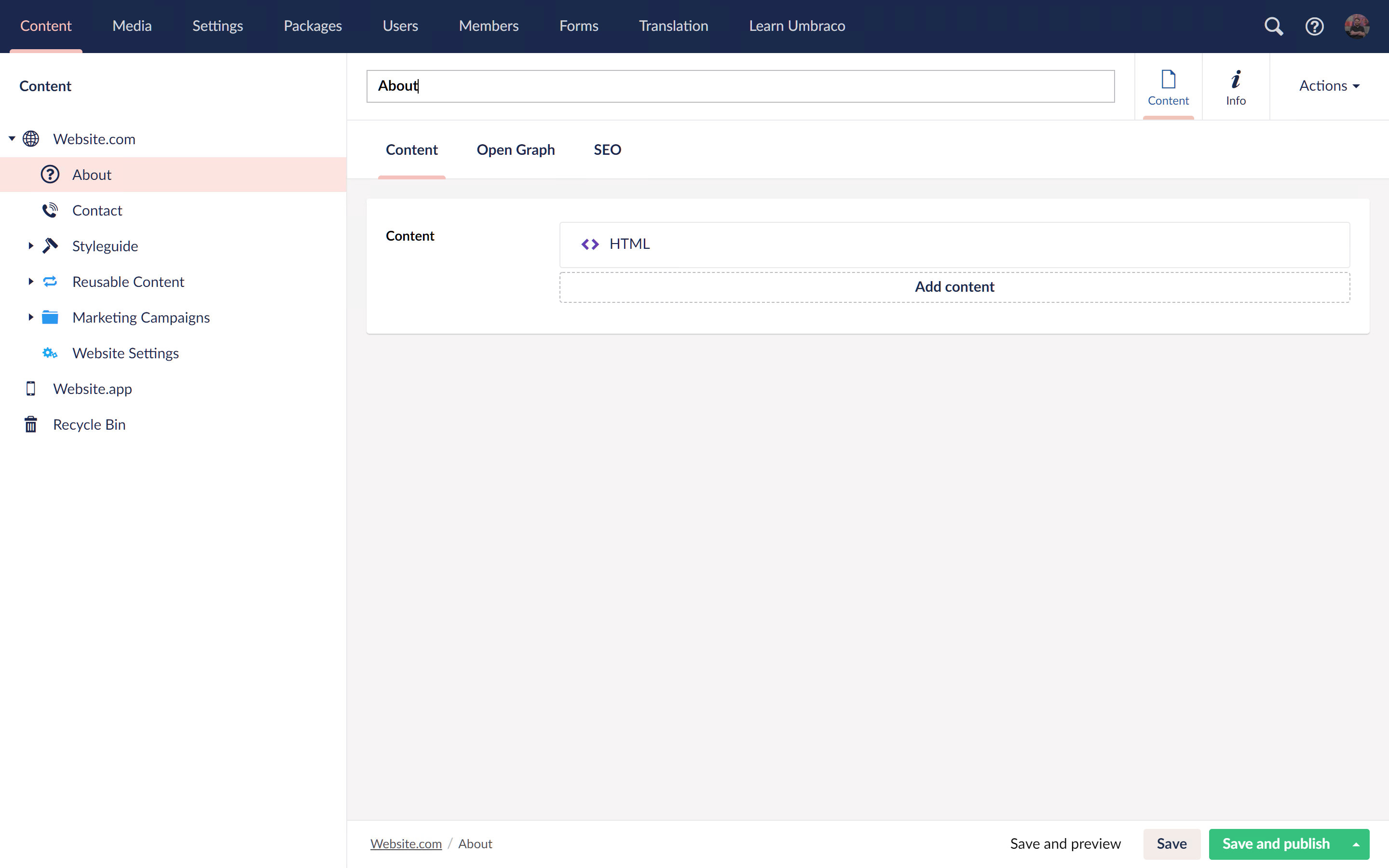Click Save and publish
The image size is (1389, 868).
(x=1276, y=844)
